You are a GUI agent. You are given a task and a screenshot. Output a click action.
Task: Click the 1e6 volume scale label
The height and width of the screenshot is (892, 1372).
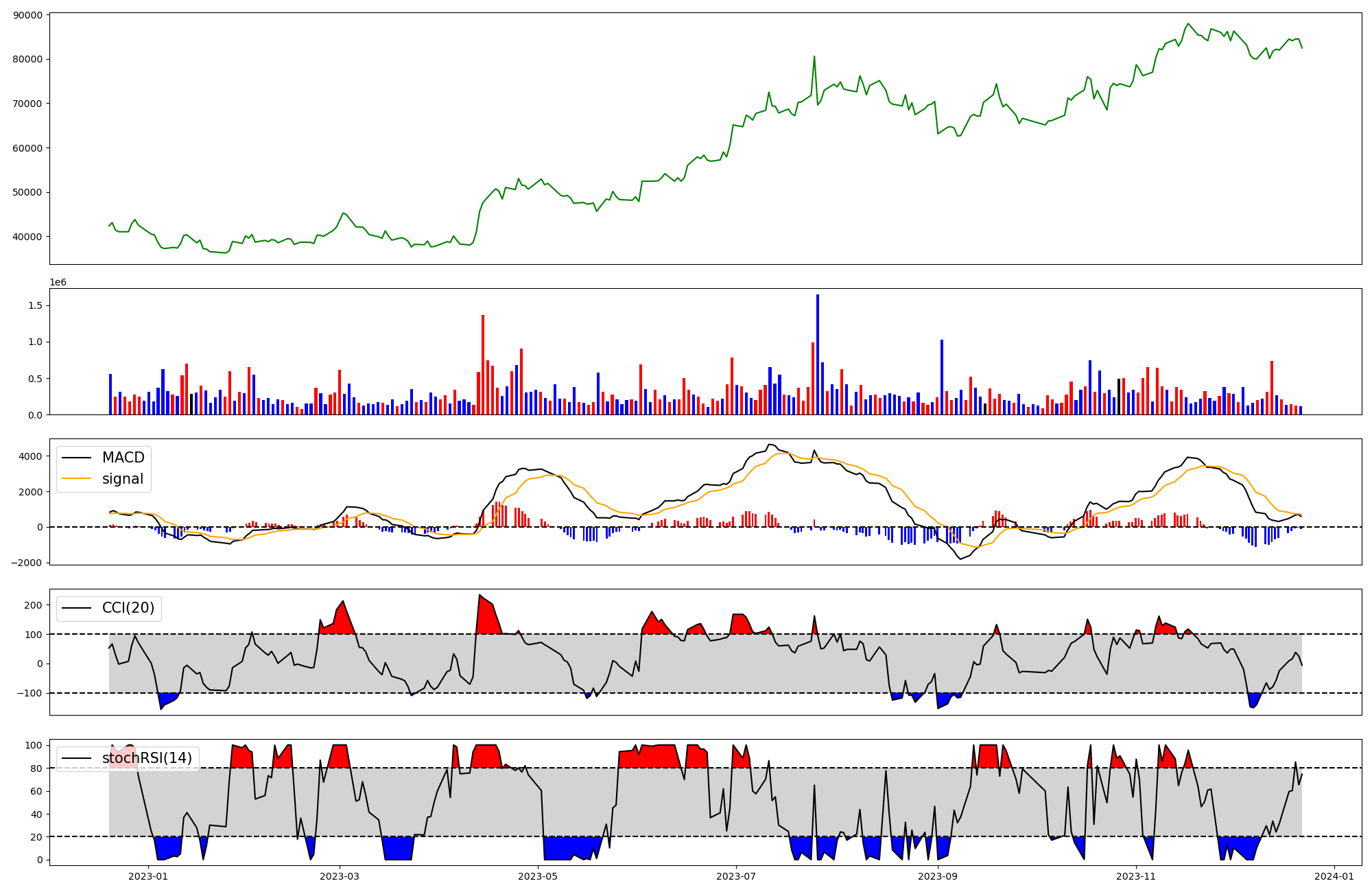tap(58, 282)
